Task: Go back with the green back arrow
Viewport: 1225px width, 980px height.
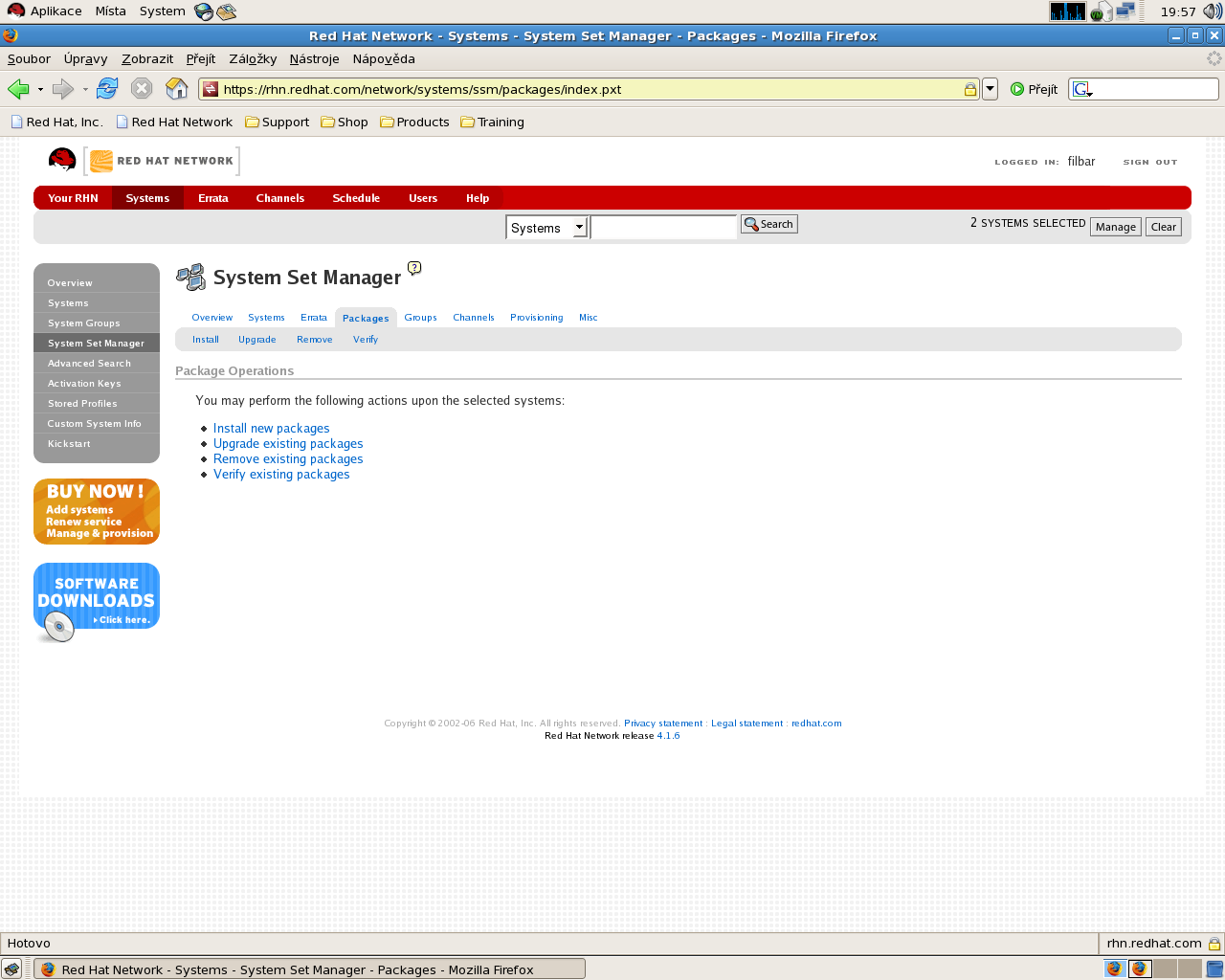Action: (18, 89)
